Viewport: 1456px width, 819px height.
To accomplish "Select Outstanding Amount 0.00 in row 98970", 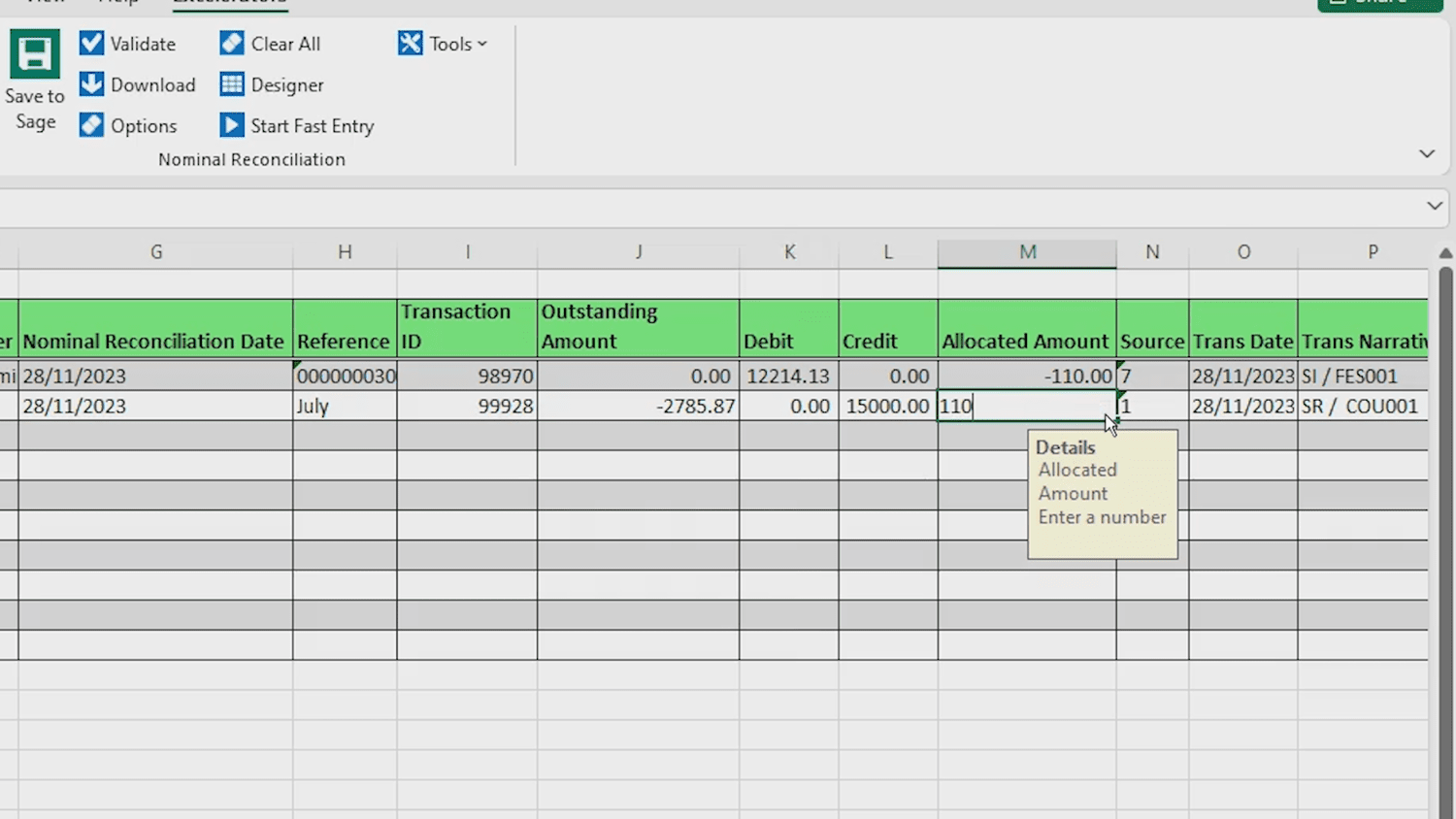I will [639, 376].
